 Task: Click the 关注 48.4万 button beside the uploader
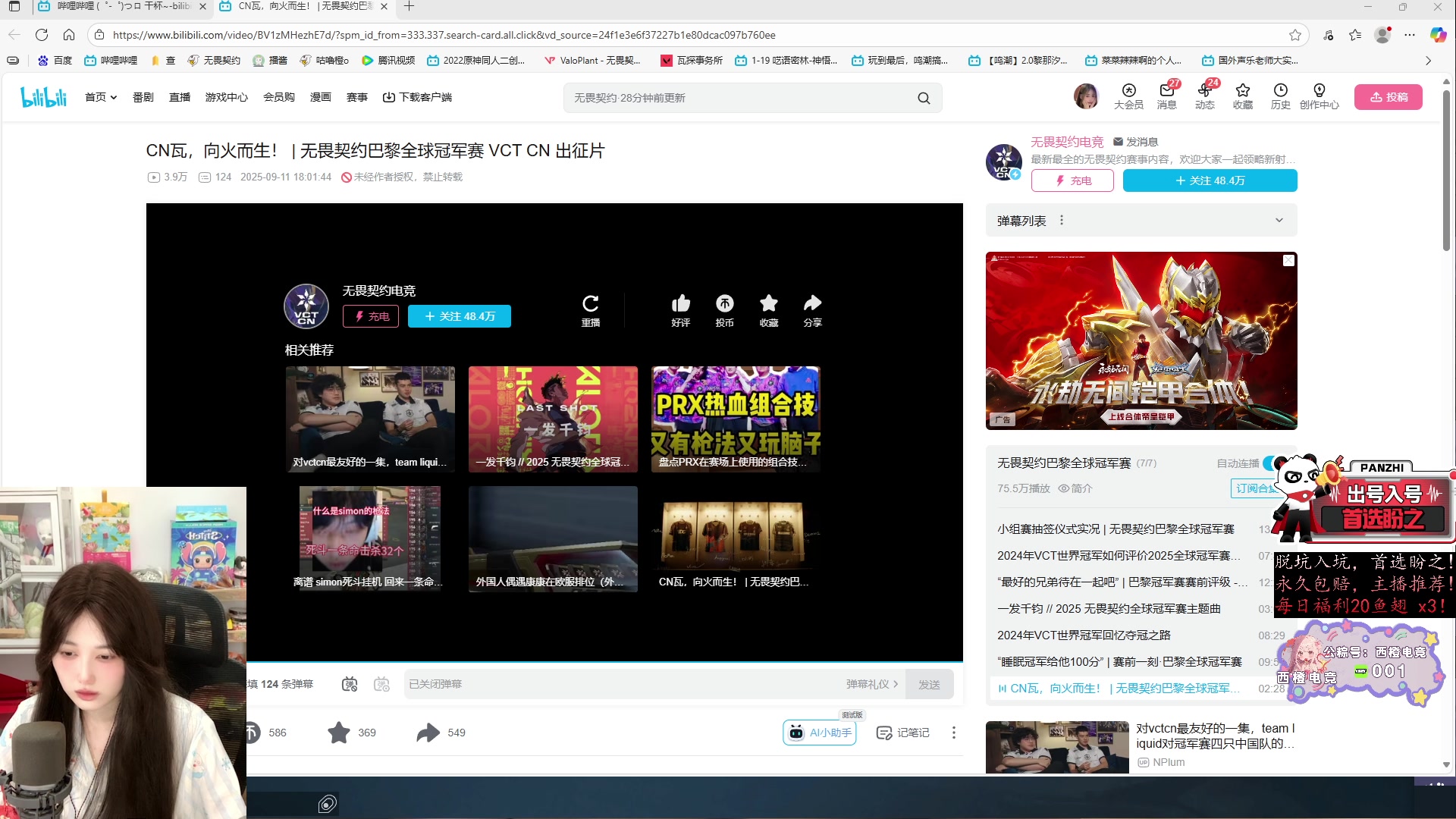tap(1210, 180)
